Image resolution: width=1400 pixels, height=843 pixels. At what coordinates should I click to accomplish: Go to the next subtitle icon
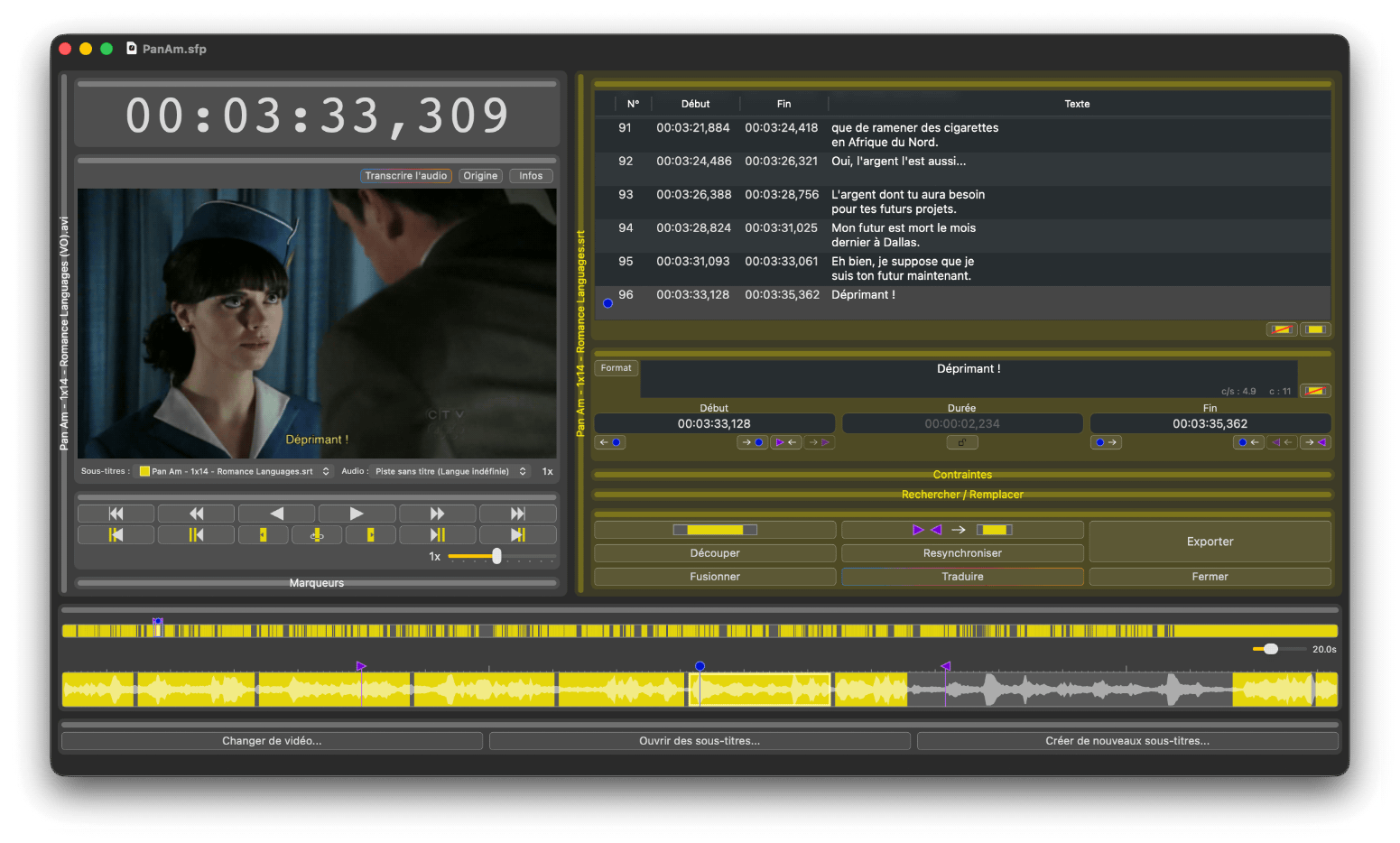pyautogui.click(x=437, y=535)
